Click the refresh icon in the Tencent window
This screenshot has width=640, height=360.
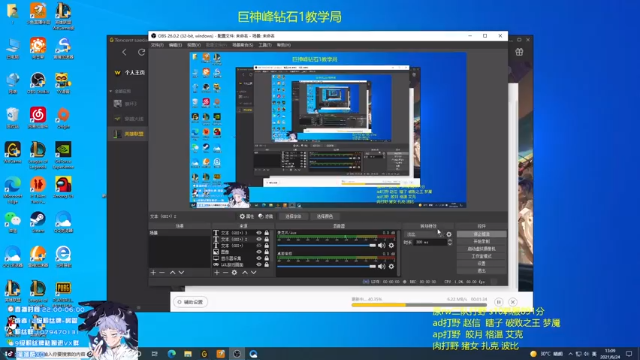coord(141,52)
